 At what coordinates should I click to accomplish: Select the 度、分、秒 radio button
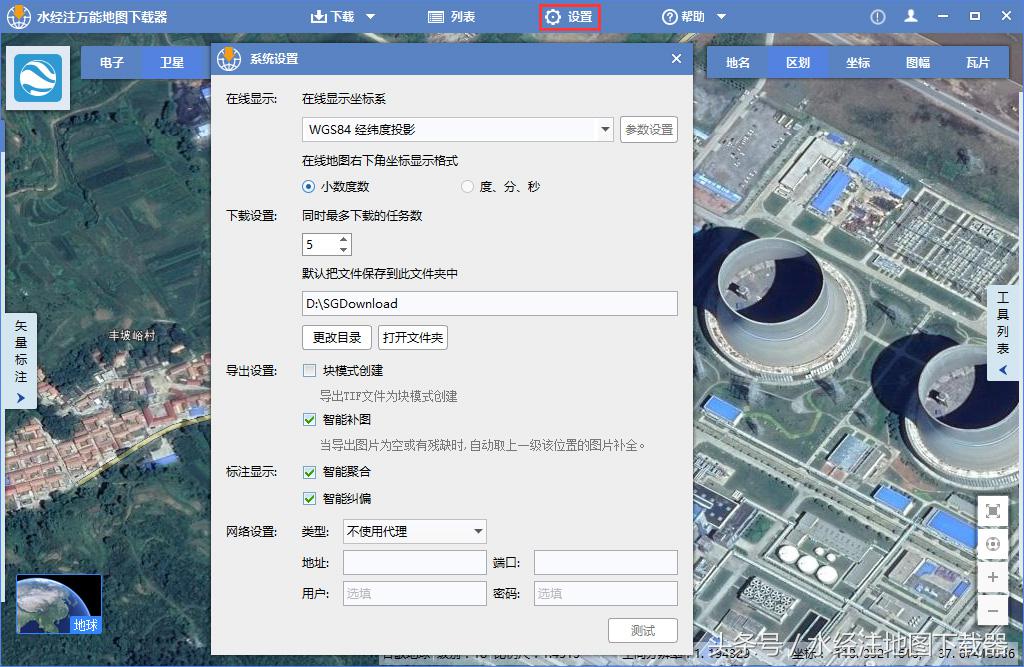coord(466,187)
